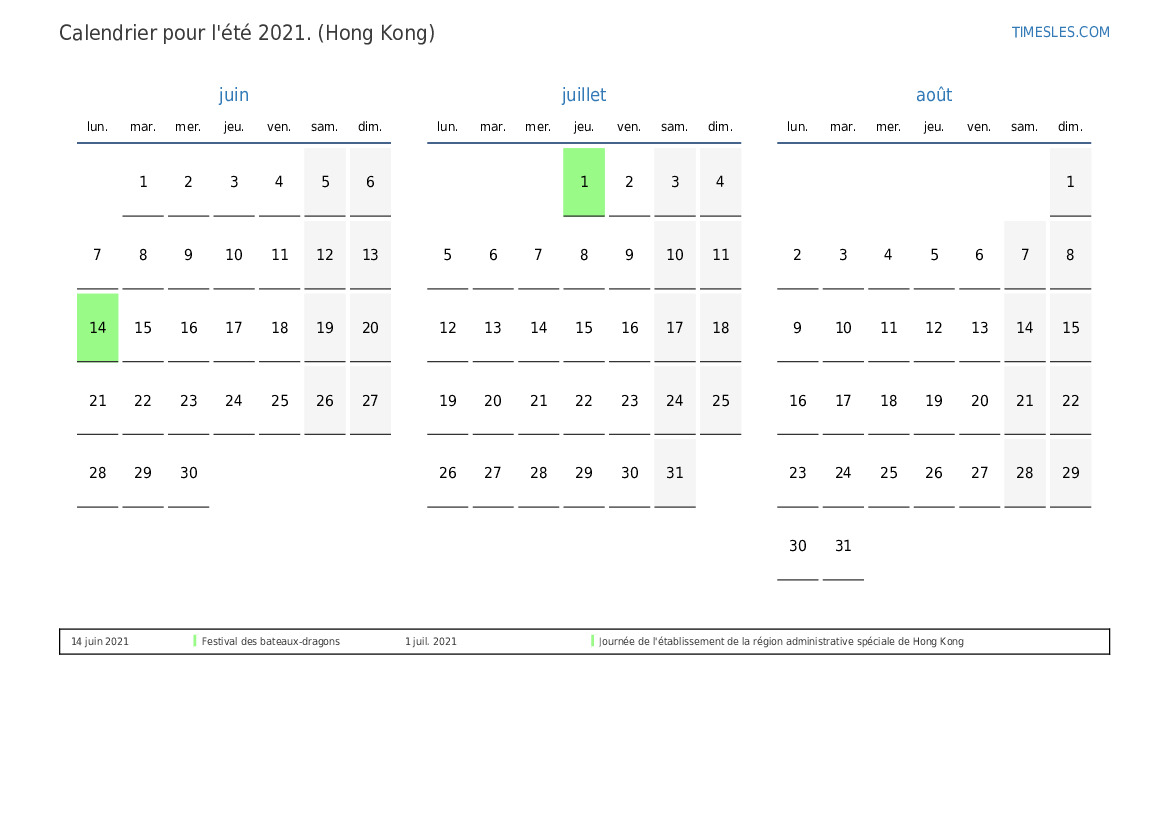Click the Hong Kong establishment day legend text
This screenshot has height=827, width=1169.
tap(781, 641)
